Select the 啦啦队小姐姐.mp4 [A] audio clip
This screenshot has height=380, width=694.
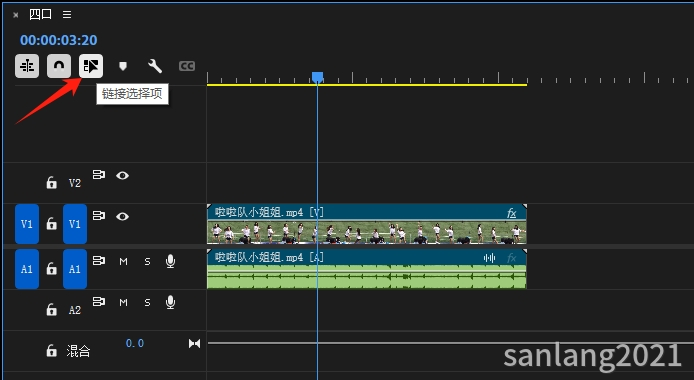coord(367,269)
